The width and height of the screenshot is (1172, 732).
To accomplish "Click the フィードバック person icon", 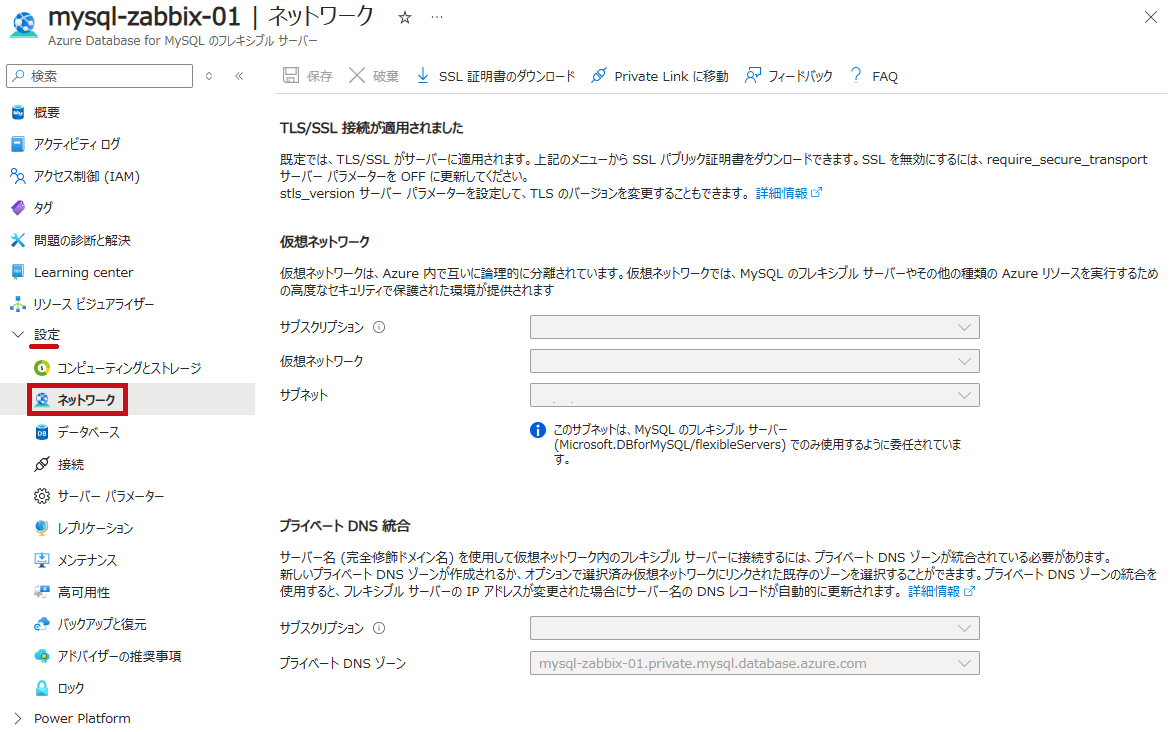I will pos(753,76).
